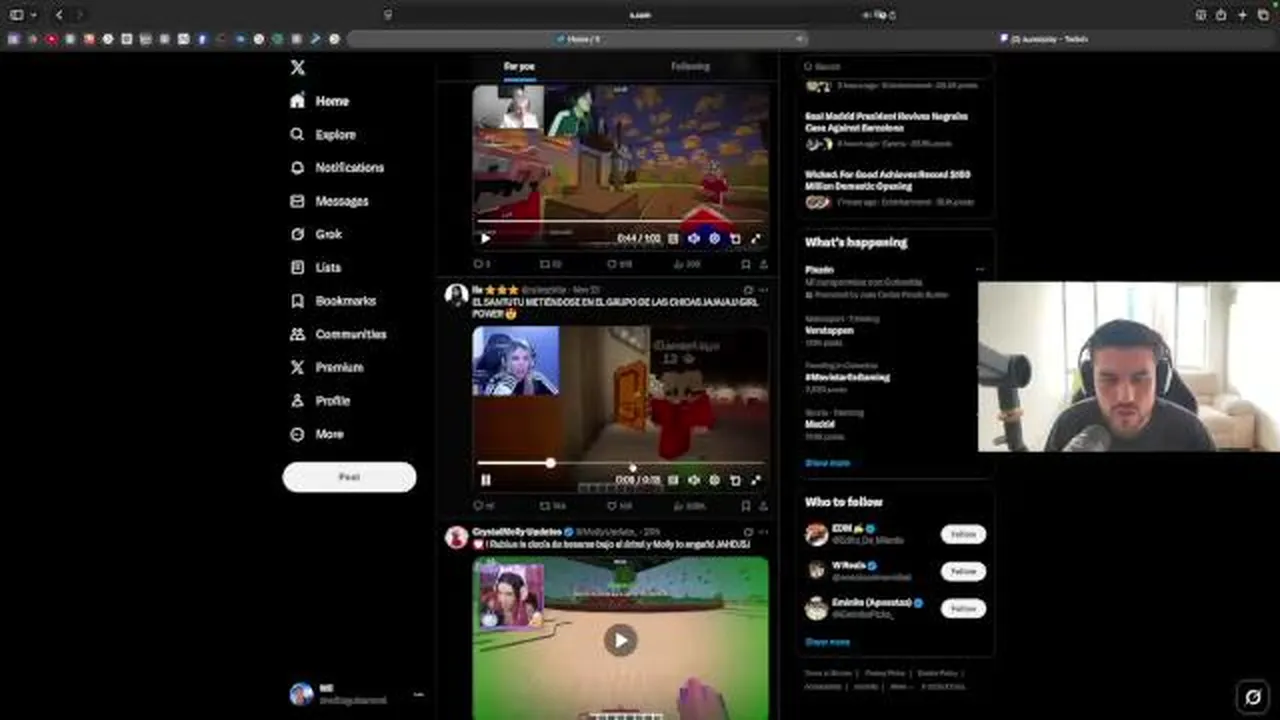Image resolution: width=1280 pixels, height=720 pixels.
Task: Open picture-in-picture on the top video
Action: tap(735, 238)
